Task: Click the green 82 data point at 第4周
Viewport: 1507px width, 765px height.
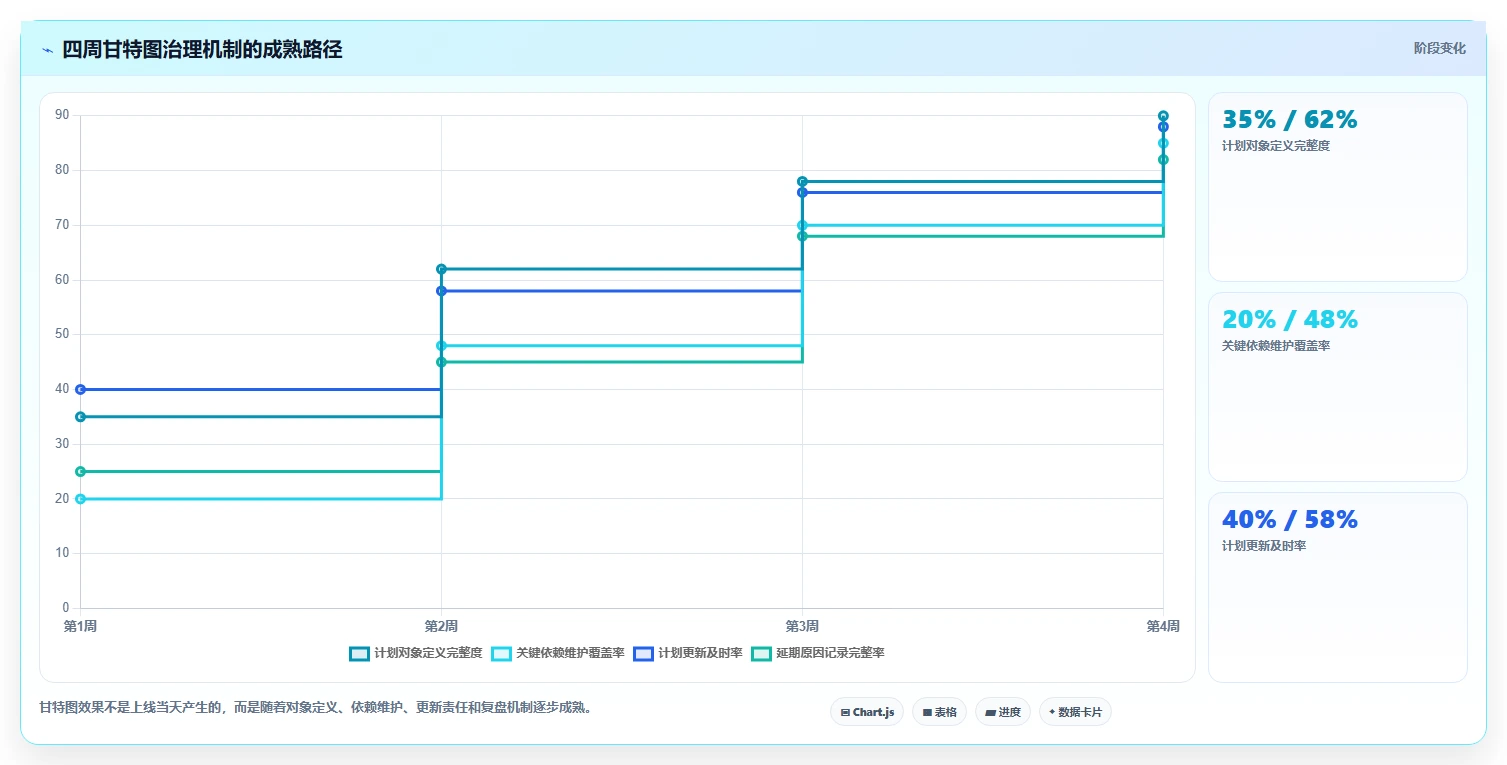Action: [x=1163, y=159]
